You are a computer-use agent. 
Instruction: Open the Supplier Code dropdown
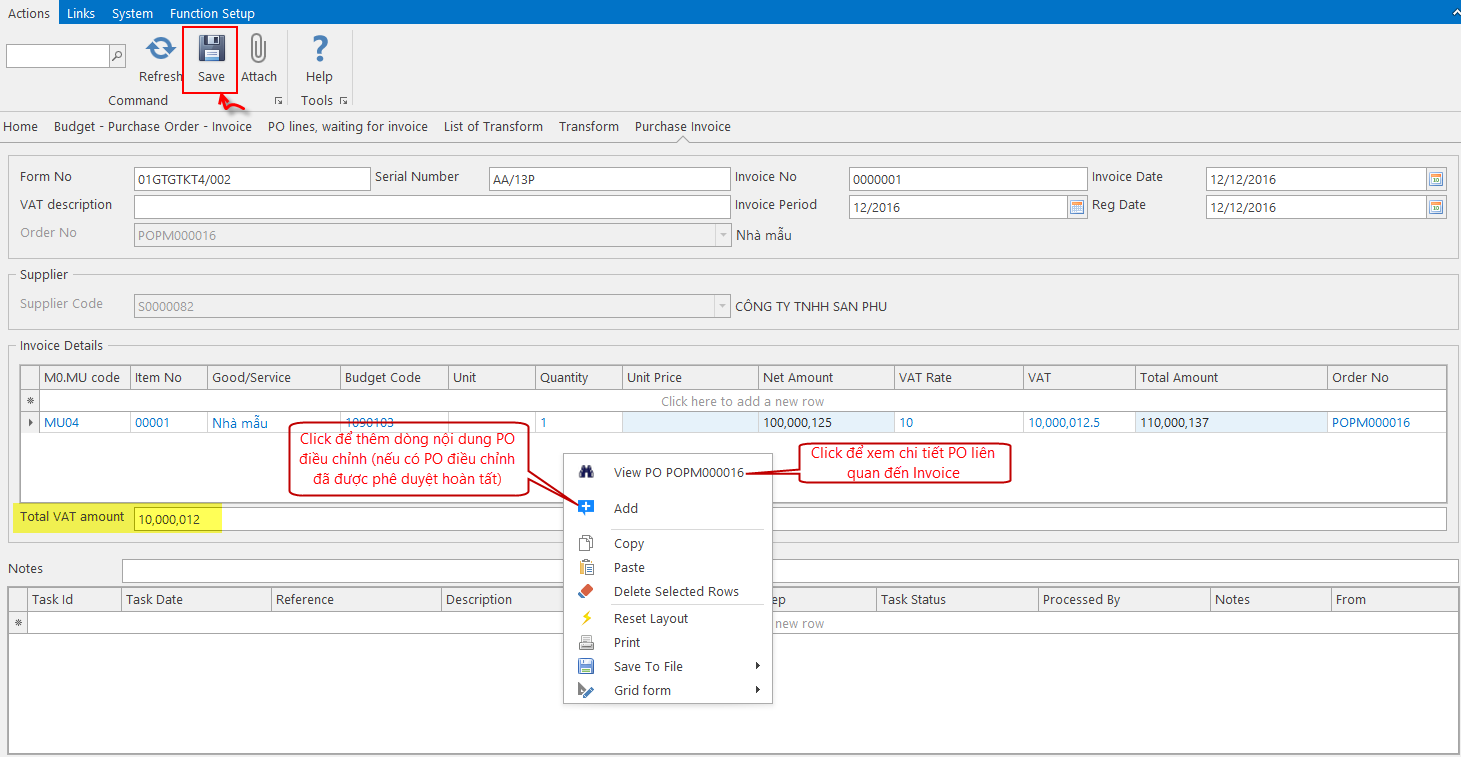723,306
